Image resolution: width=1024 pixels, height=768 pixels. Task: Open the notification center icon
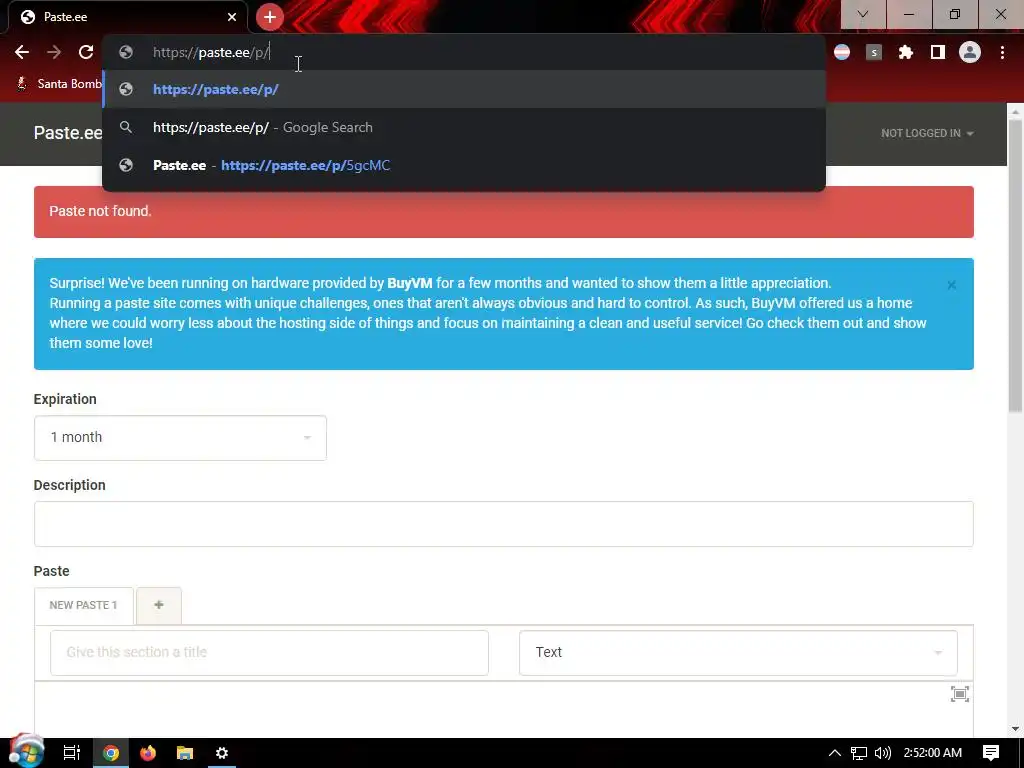point(991,753)
